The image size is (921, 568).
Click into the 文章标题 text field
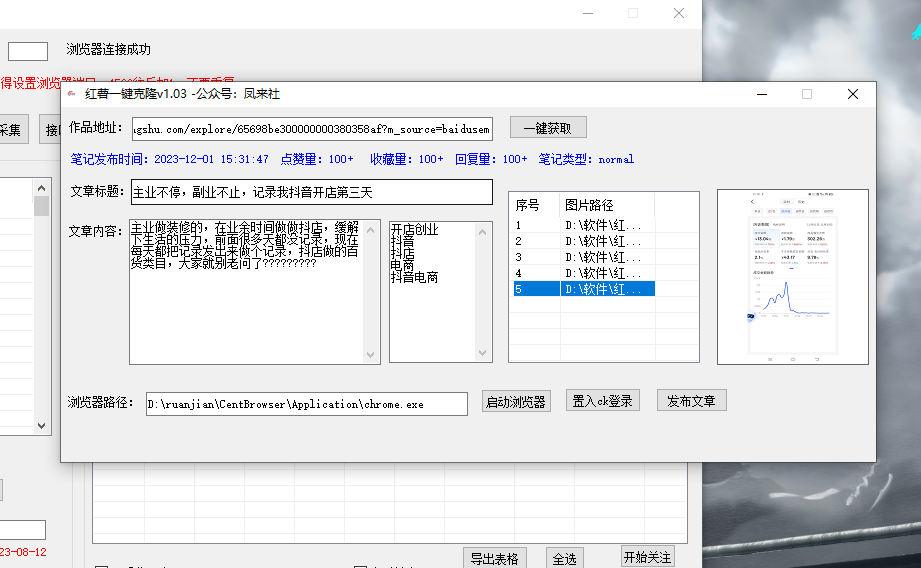pos(311,192)
